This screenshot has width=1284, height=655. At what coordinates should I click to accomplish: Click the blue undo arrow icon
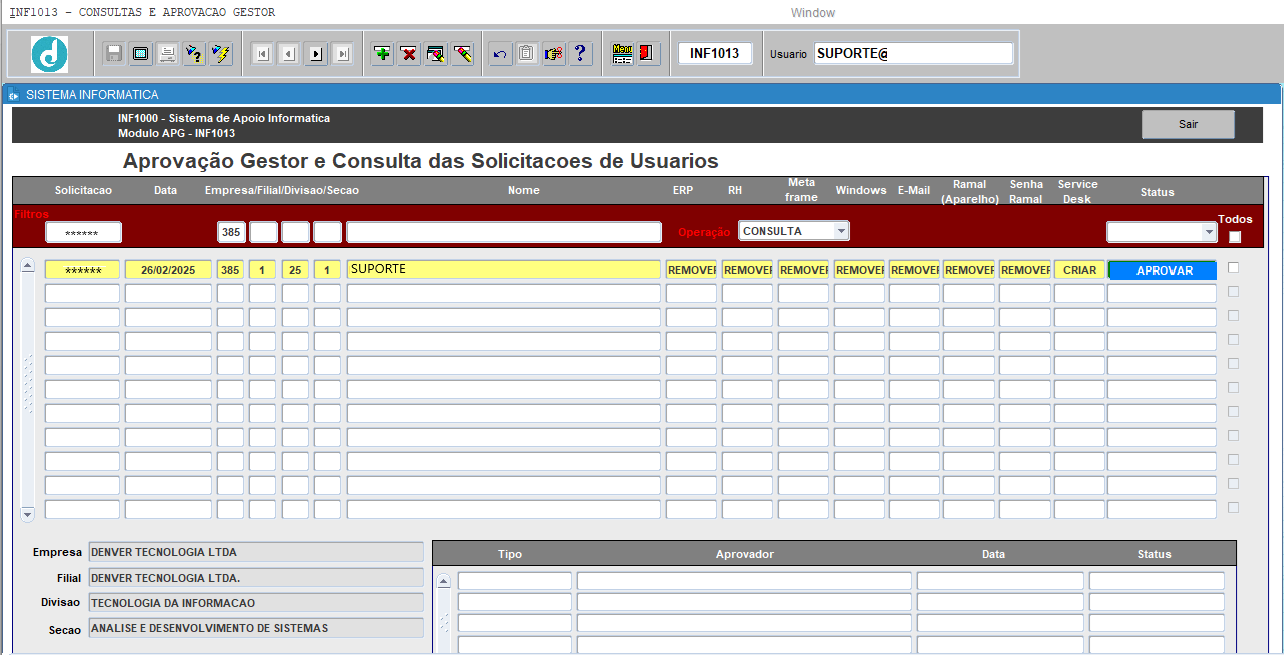pyautogui.click(x=500, y=54)
